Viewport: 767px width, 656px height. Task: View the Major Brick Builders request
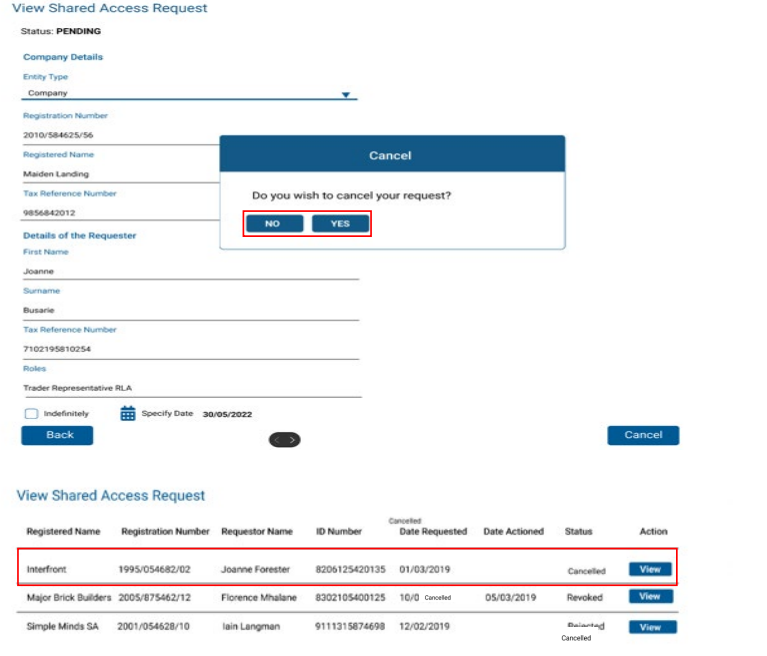click(650, 596)
